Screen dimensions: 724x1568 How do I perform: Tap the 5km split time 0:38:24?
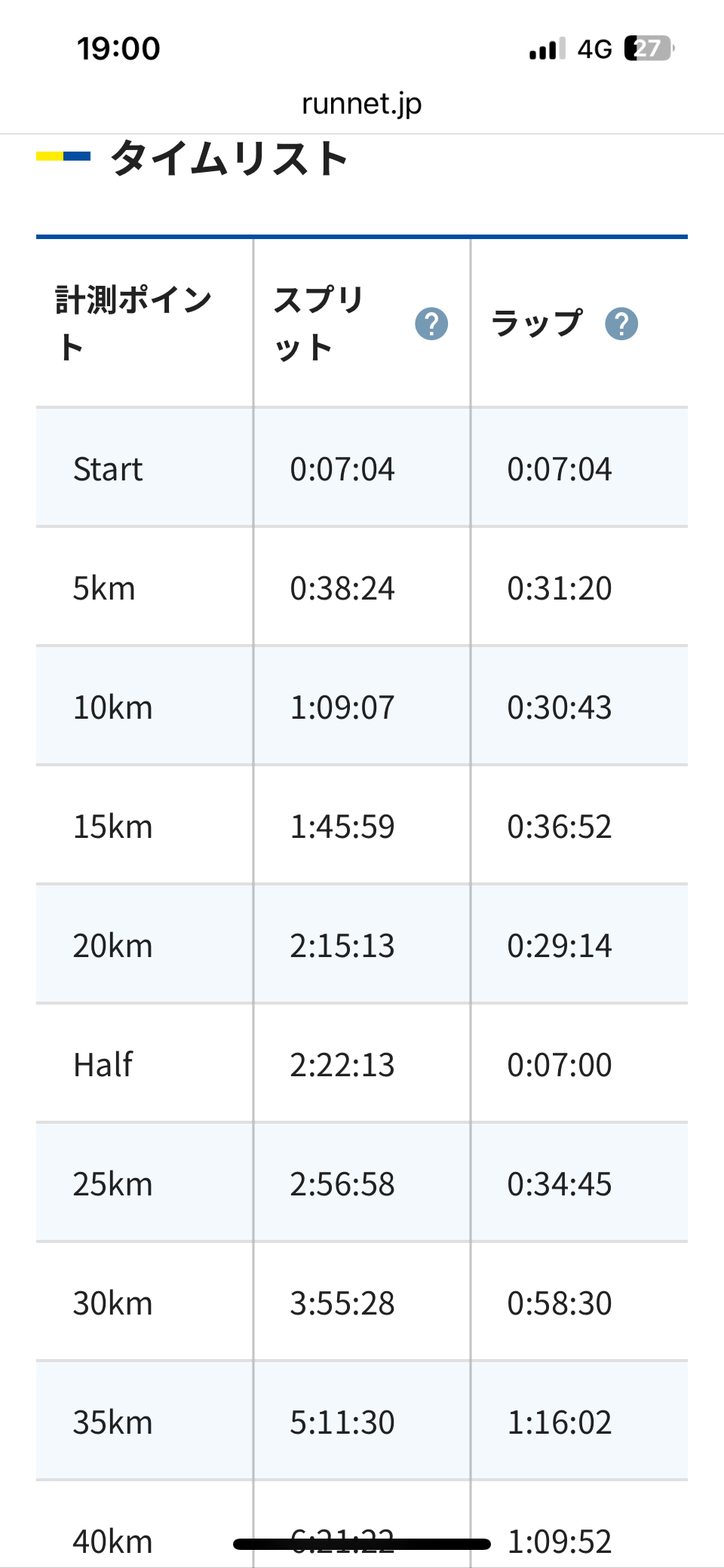tap(342, 588)
